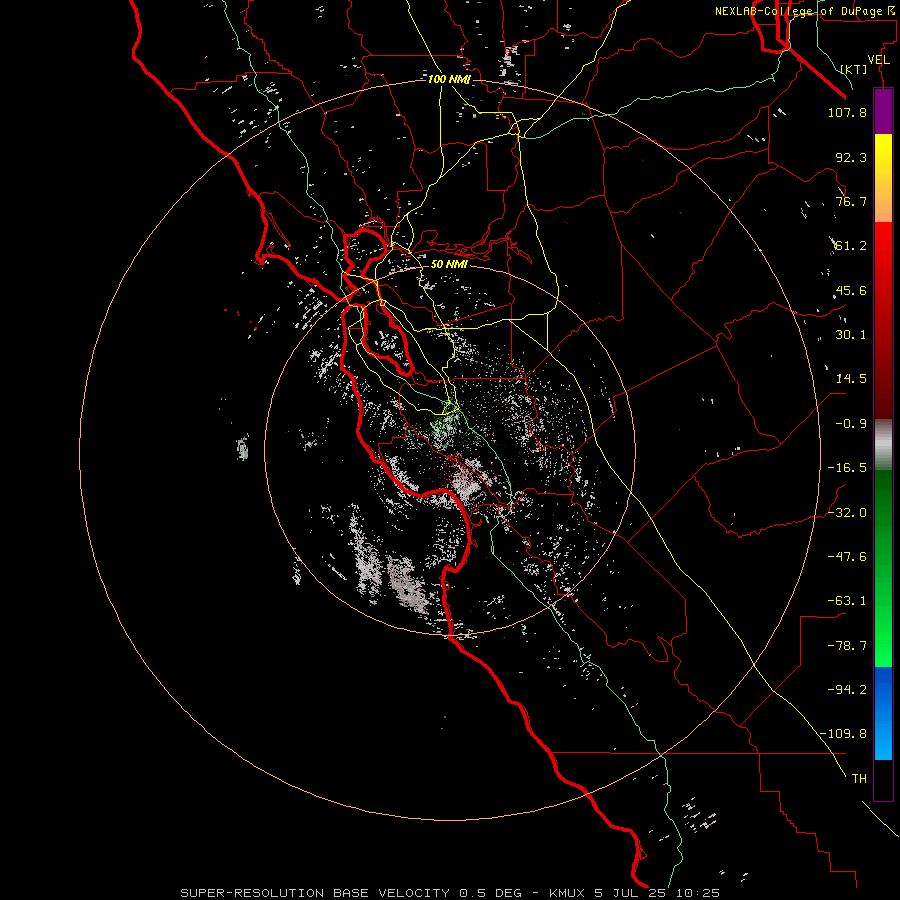Click the 107.8 velocity scale value
900x900 pixels.
[847, 112]
